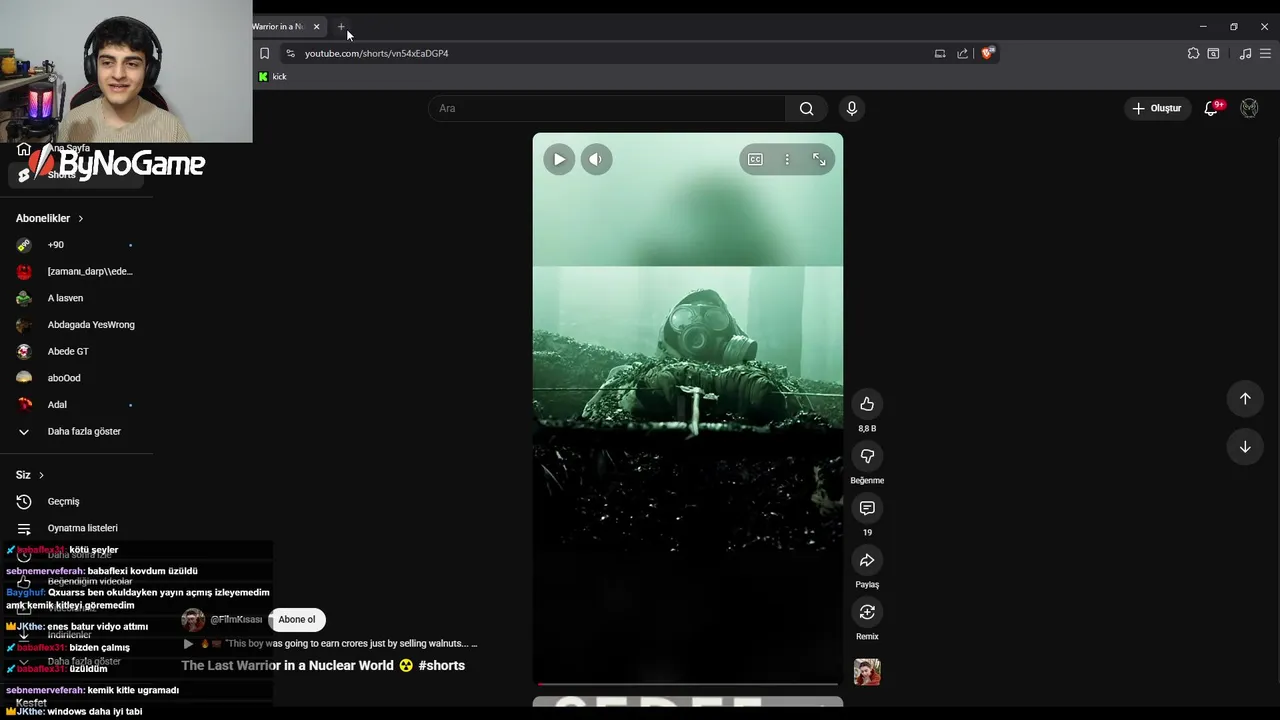Go to the next Short with down arrow
This screenshot has width=1280, height=720.
pyautogui.click(x=1245, y=447)
